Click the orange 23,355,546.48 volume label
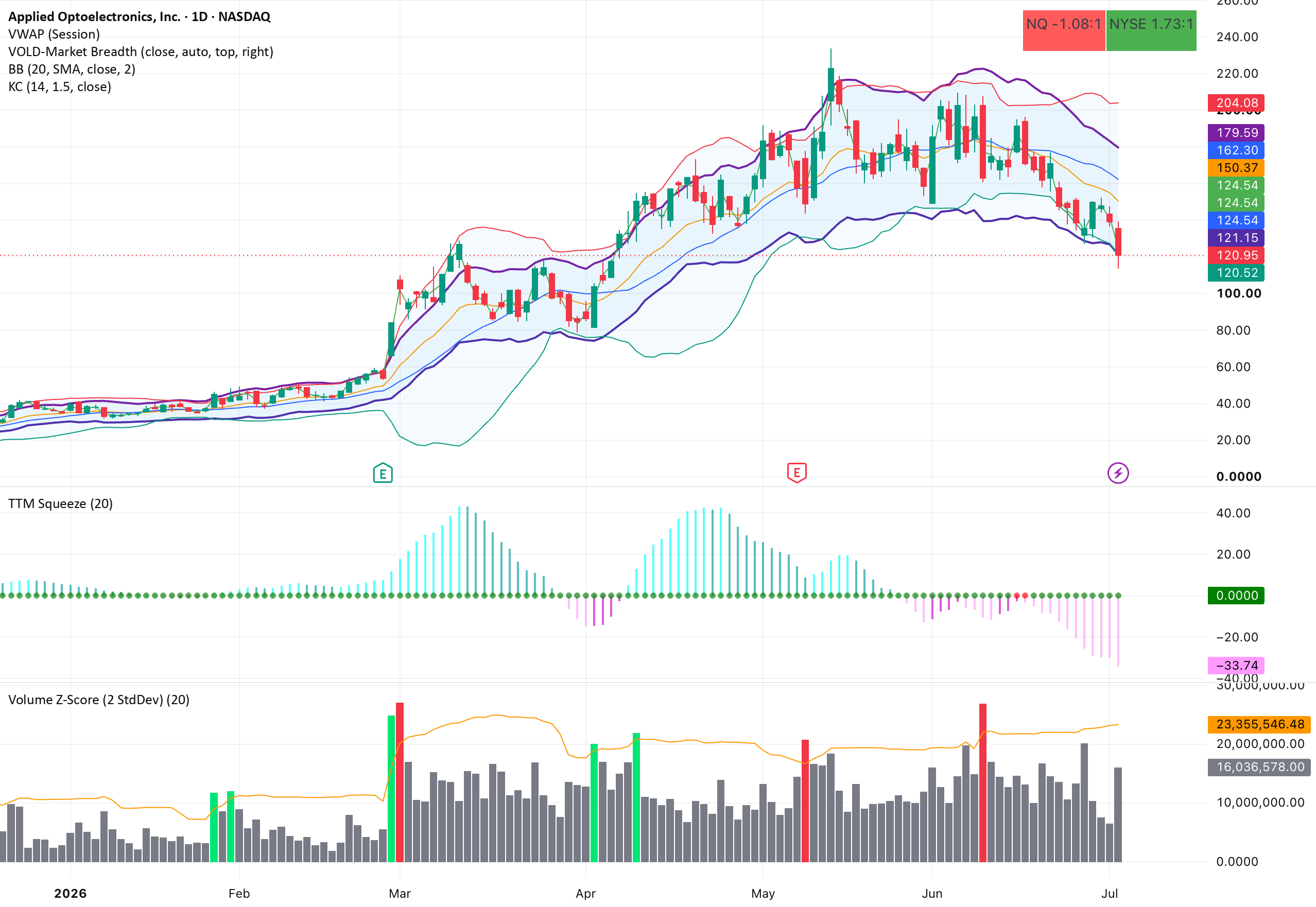This screenshot has width=1316, height=907. point(1259,725)
